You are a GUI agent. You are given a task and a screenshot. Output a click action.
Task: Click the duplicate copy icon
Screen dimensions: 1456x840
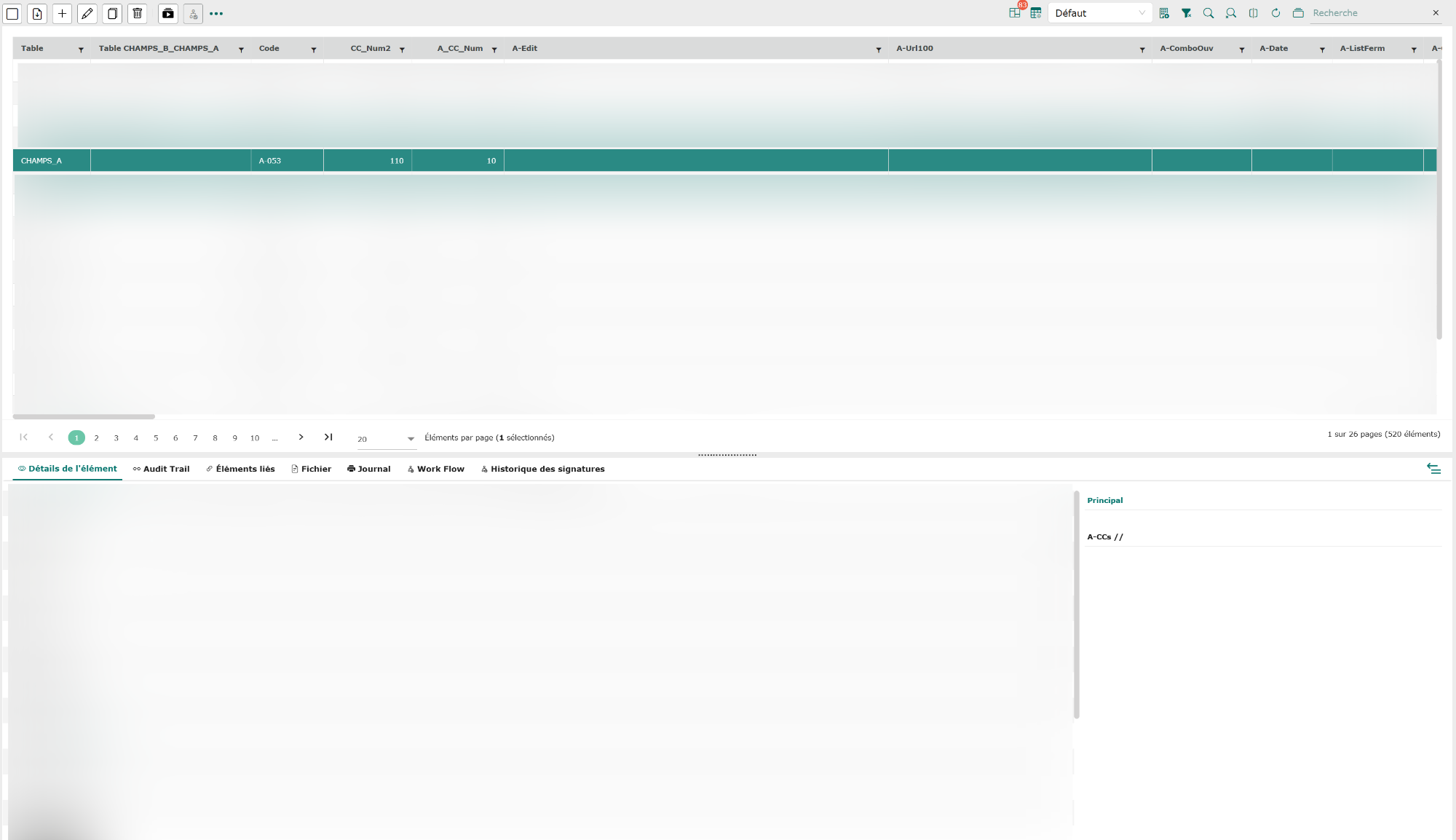pyautogui.click(x=112, y=13)
